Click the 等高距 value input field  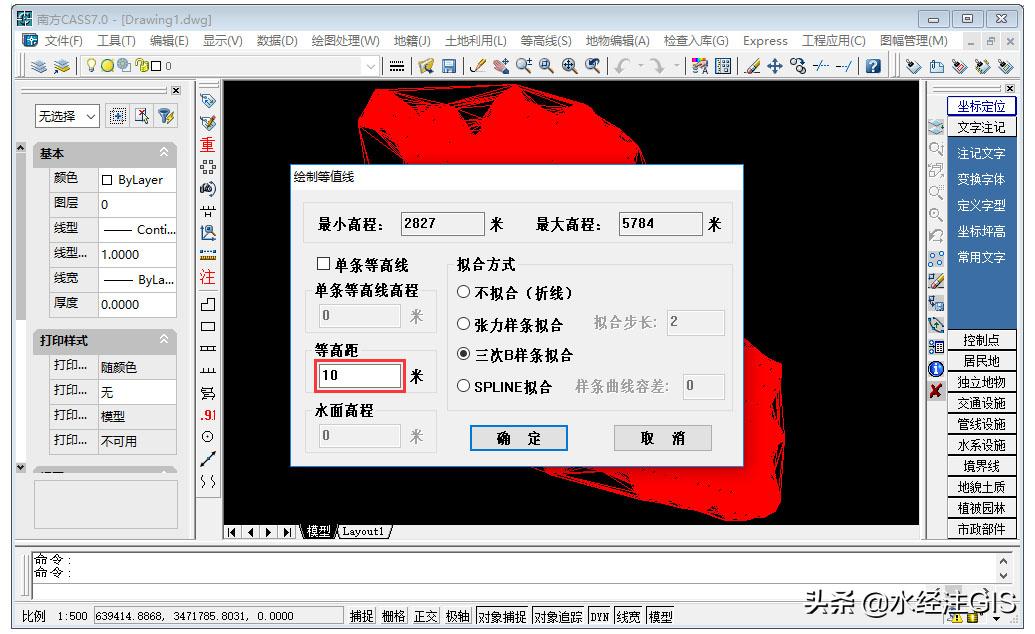click(358, 375)
